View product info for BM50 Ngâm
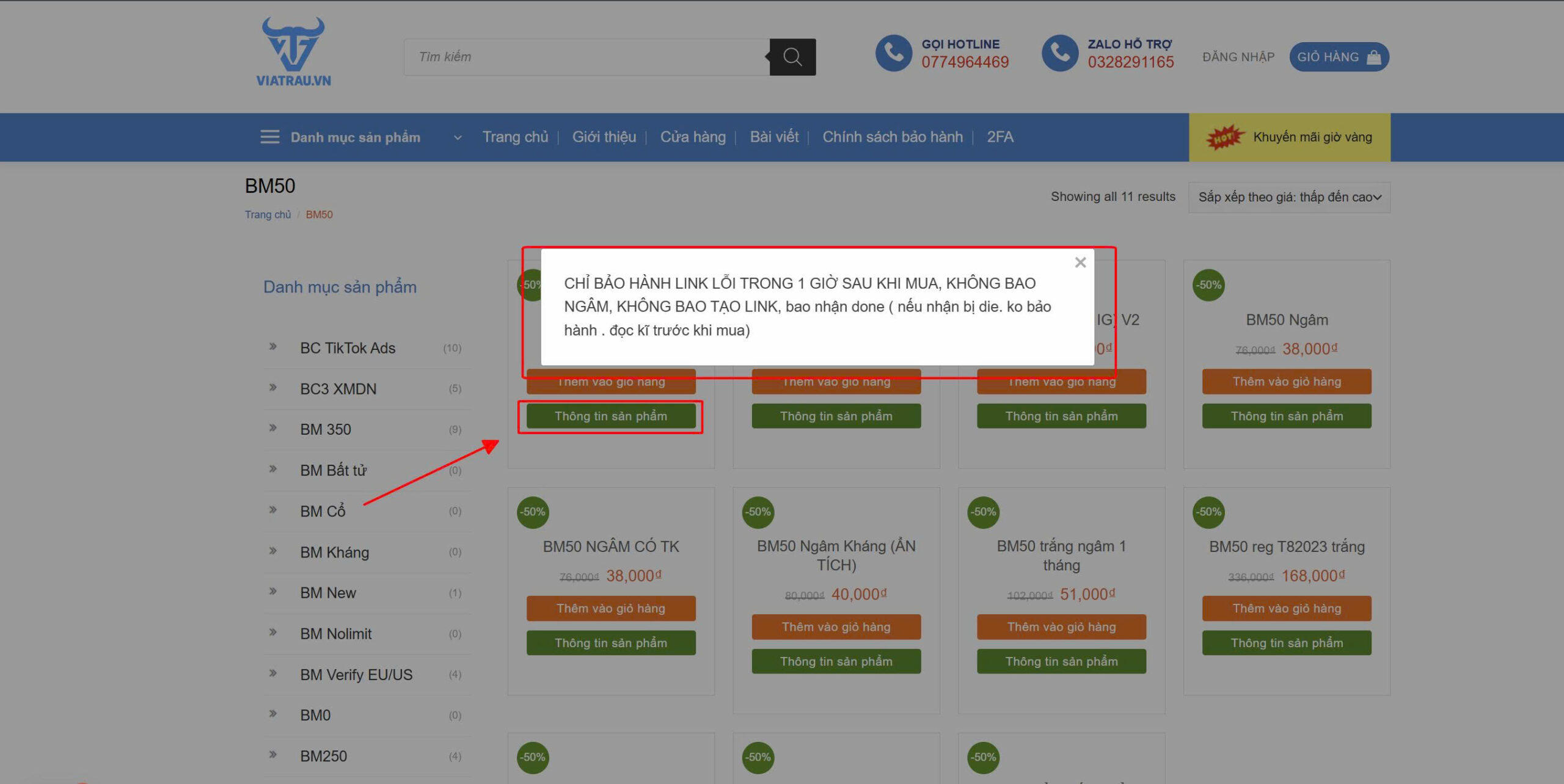This screenshot has height=784, width=1564. click(1287, 416)
